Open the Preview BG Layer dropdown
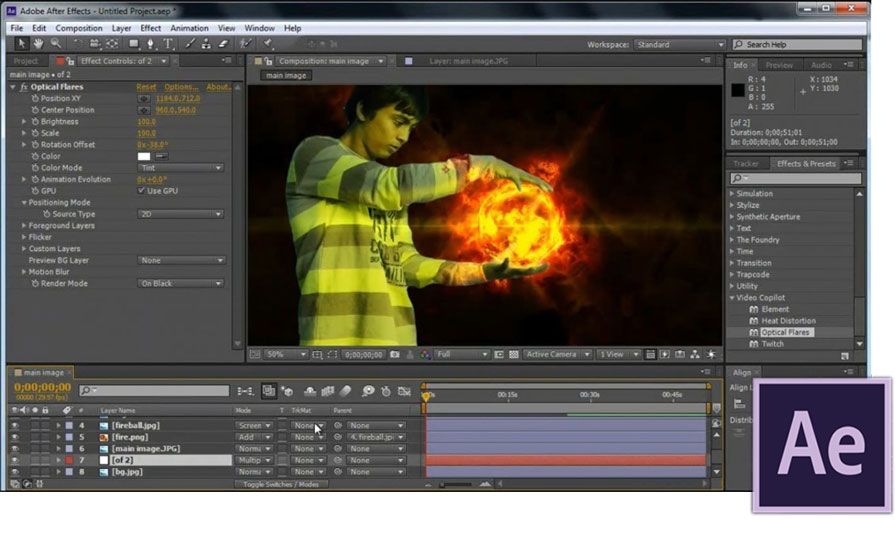The width and height of the screenshot is (895, 550). 181,260
